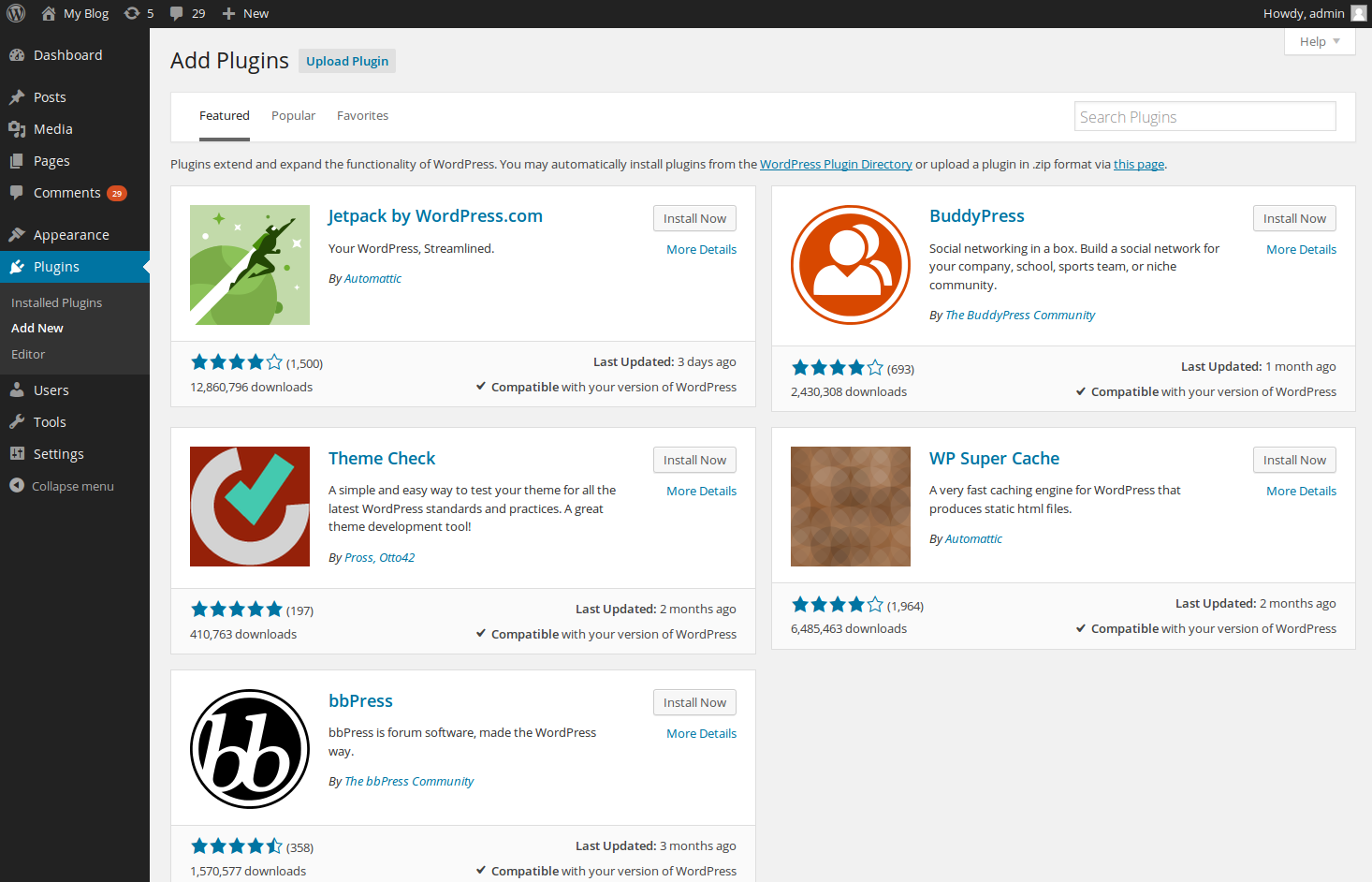Click the Theme Check plugin icon

coord(249,507)
